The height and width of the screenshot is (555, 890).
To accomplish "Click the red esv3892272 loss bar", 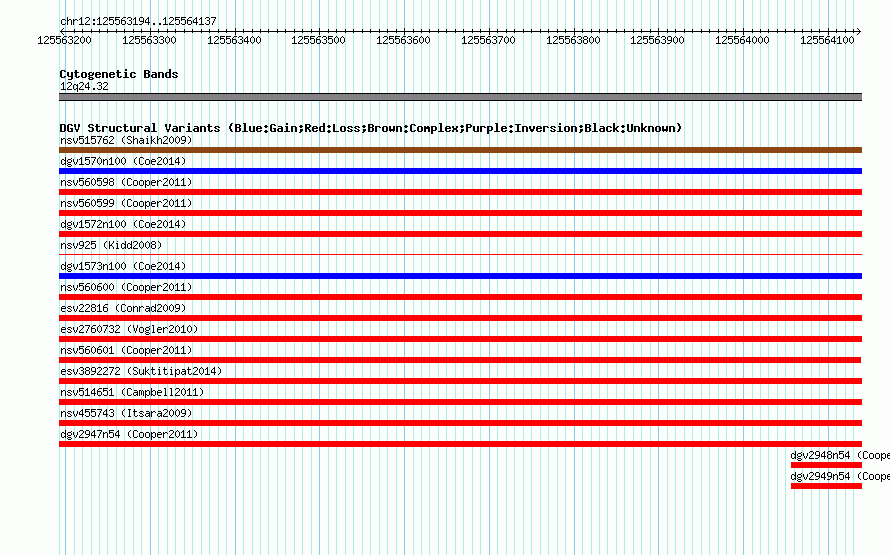I will tap(460, 381).
